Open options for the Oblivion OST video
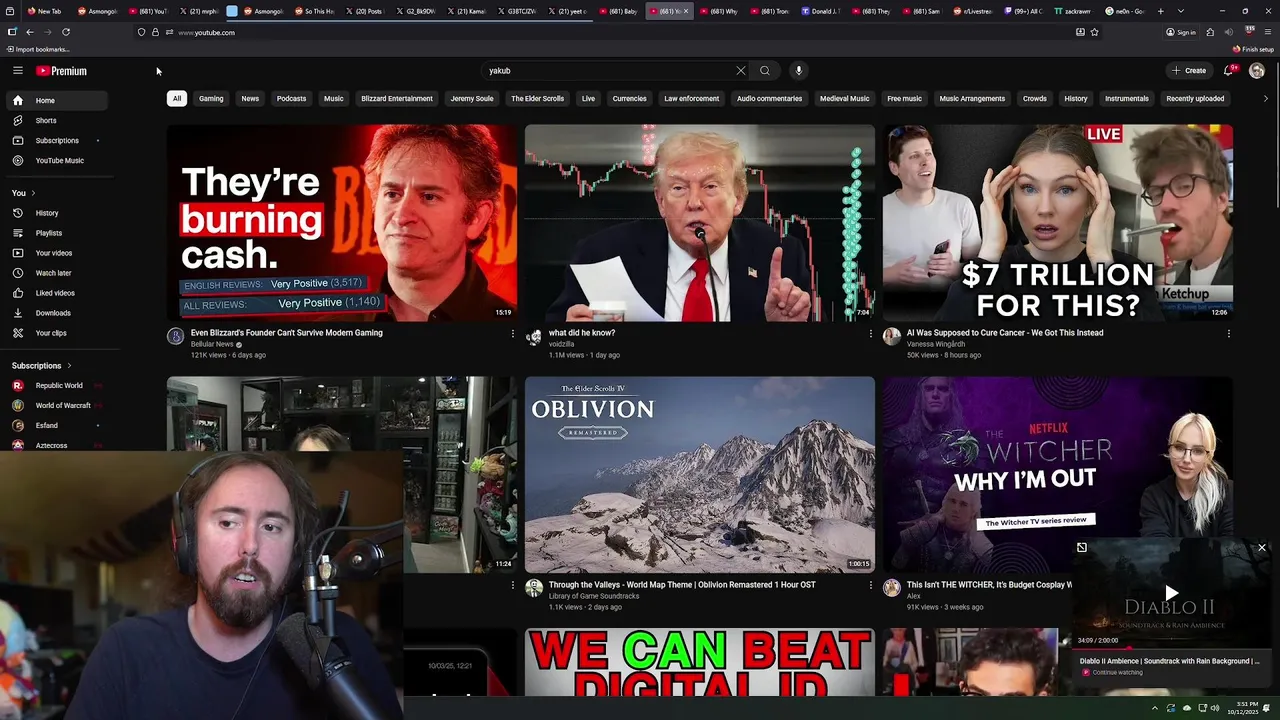 tap(870, 585)
